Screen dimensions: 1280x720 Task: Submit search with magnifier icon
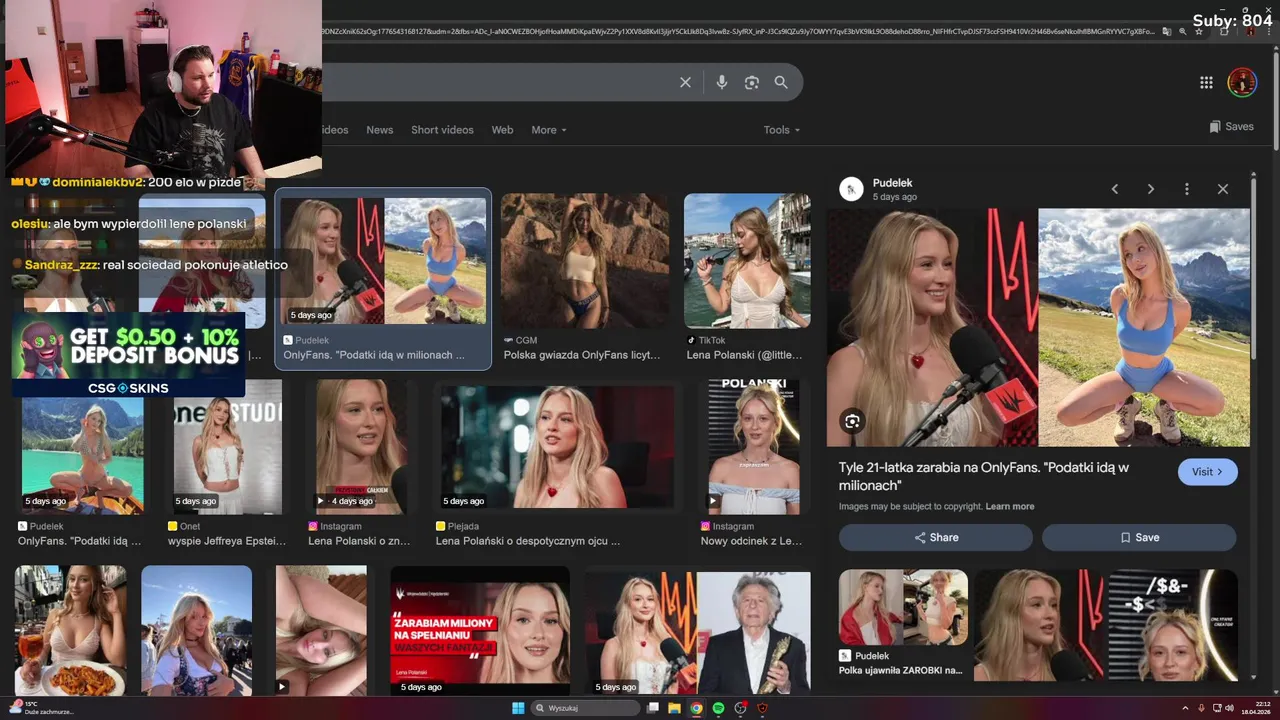pyautogui.click(x=781, y=82)
